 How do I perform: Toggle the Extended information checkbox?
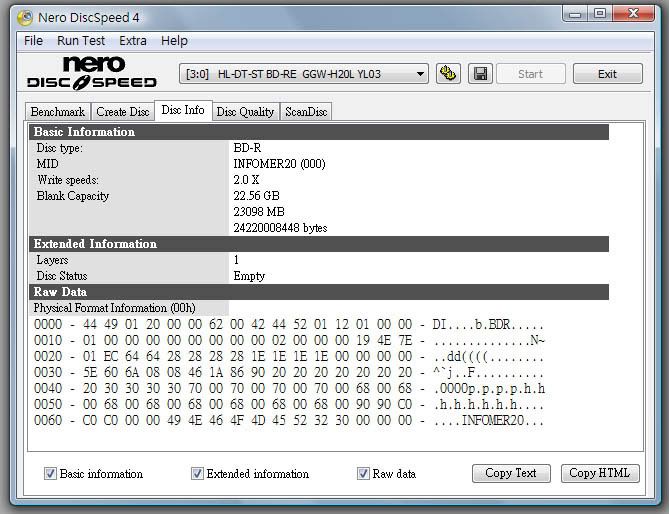197,473
